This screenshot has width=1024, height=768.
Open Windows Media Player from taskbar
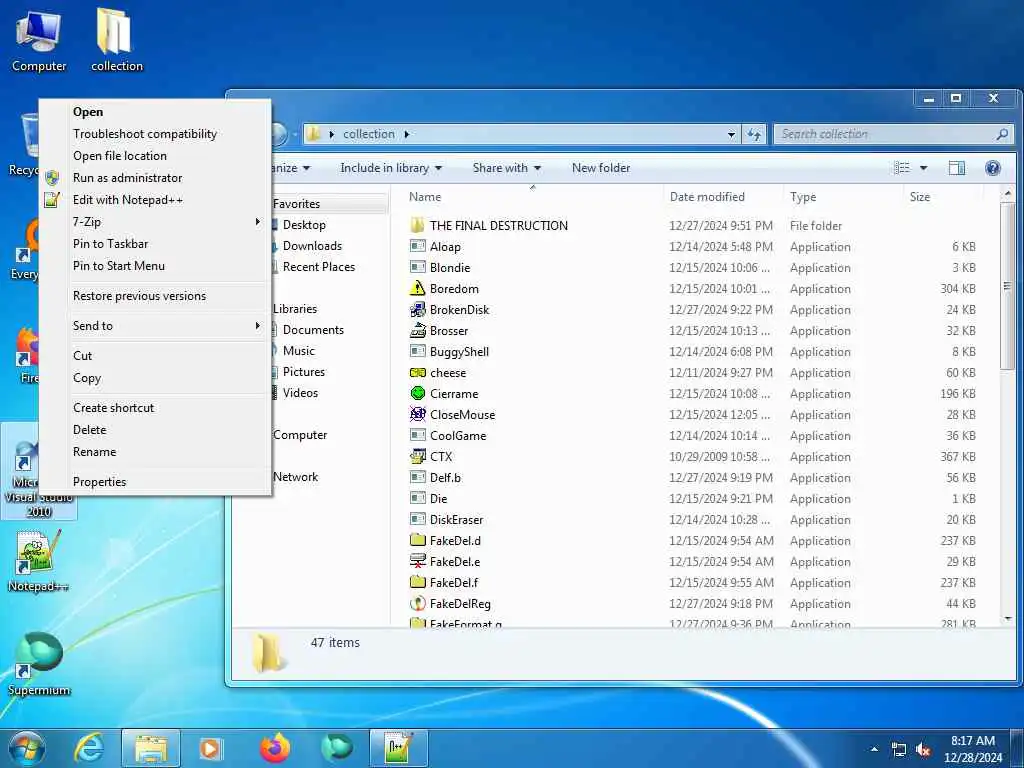[211, 748]
